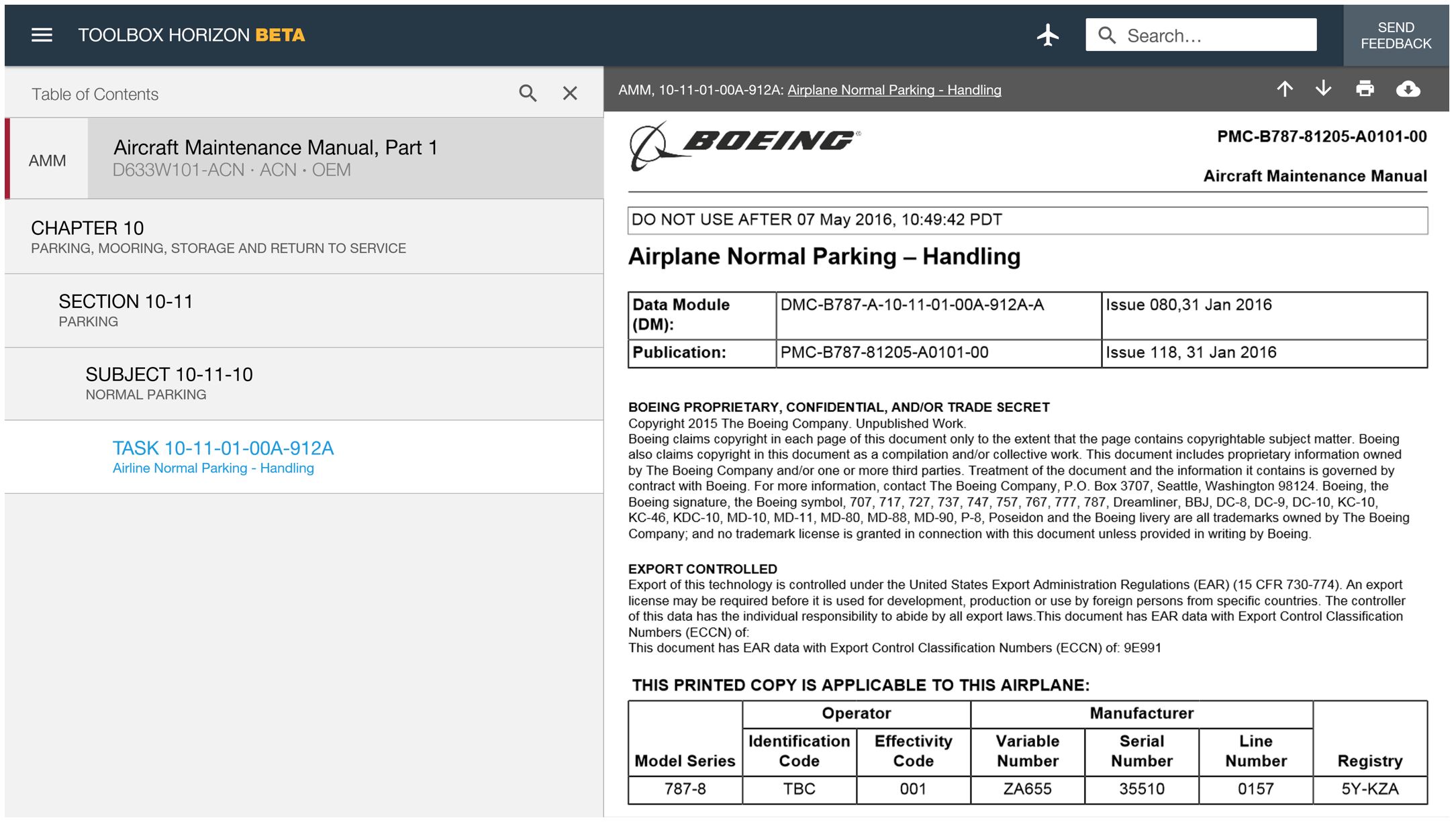Search within the Table of Contents
The height and width of the screenshot is (824, 1456).
[x=528, y=93]
